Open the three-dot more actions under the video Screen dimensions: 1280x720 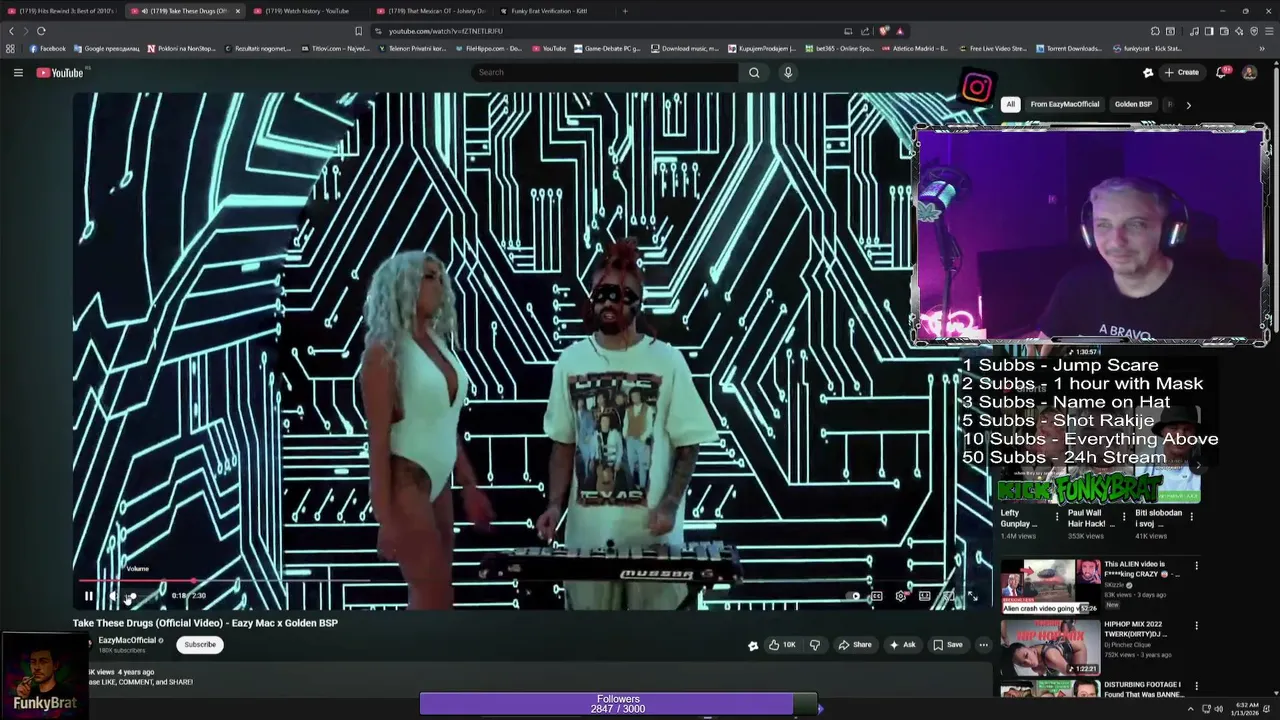(x=983, y=645)
